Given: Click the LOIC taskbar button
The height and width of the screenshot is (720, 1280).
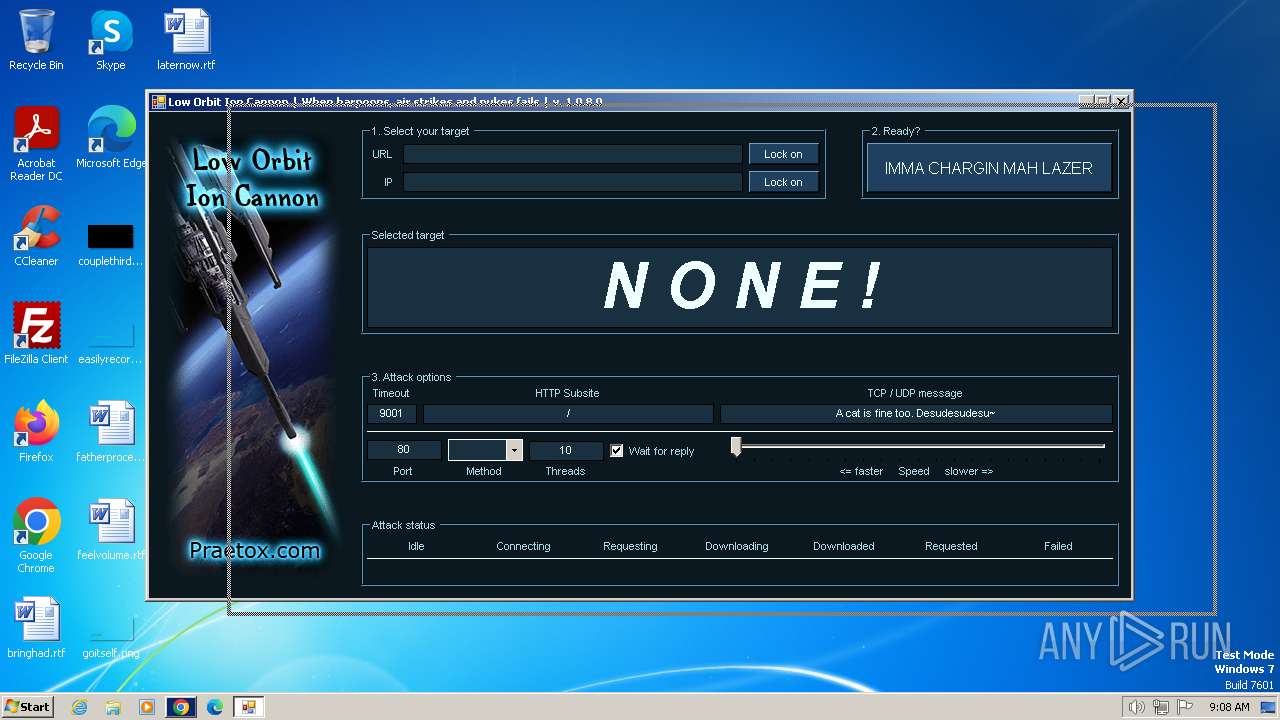Looking at the screenshot, I should pos(248,707).
